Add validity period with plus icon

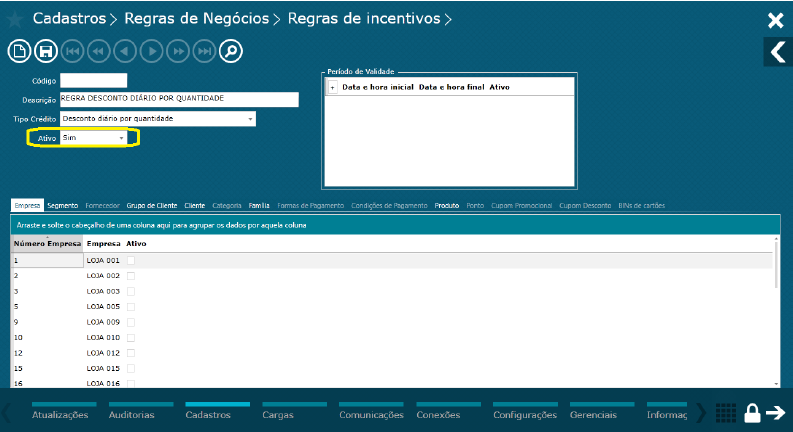(332, 88)
